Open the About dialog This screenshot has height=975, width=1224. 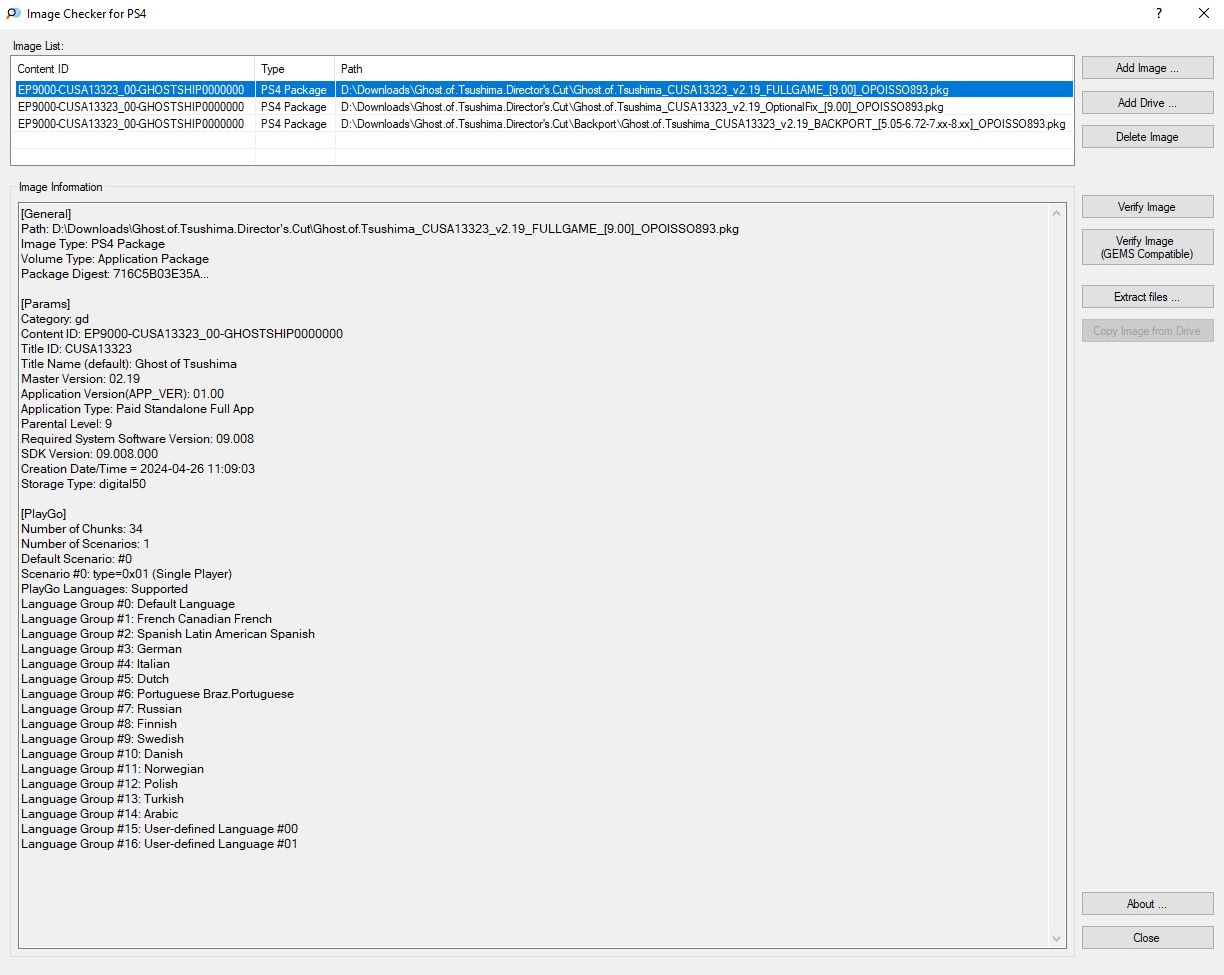tap(1147, 904)
